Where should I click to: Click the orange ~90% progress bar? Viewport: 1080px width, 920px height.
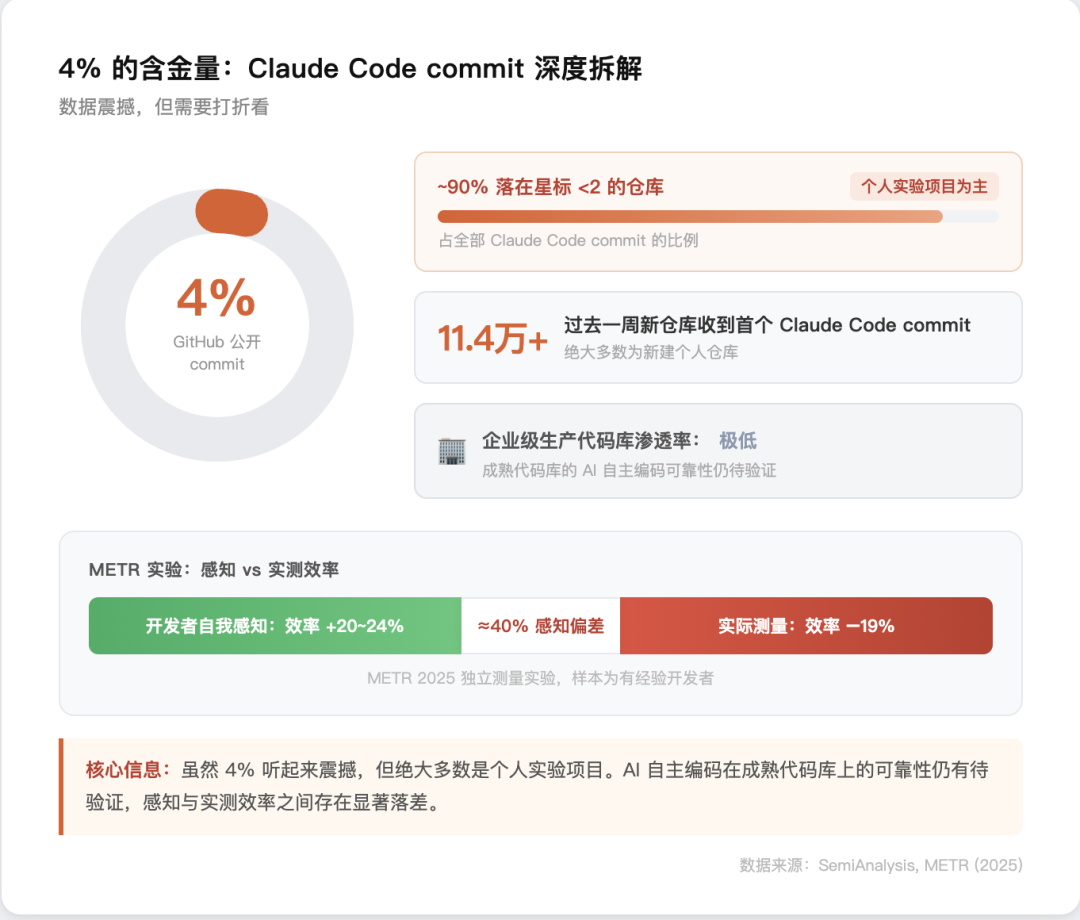689,216
